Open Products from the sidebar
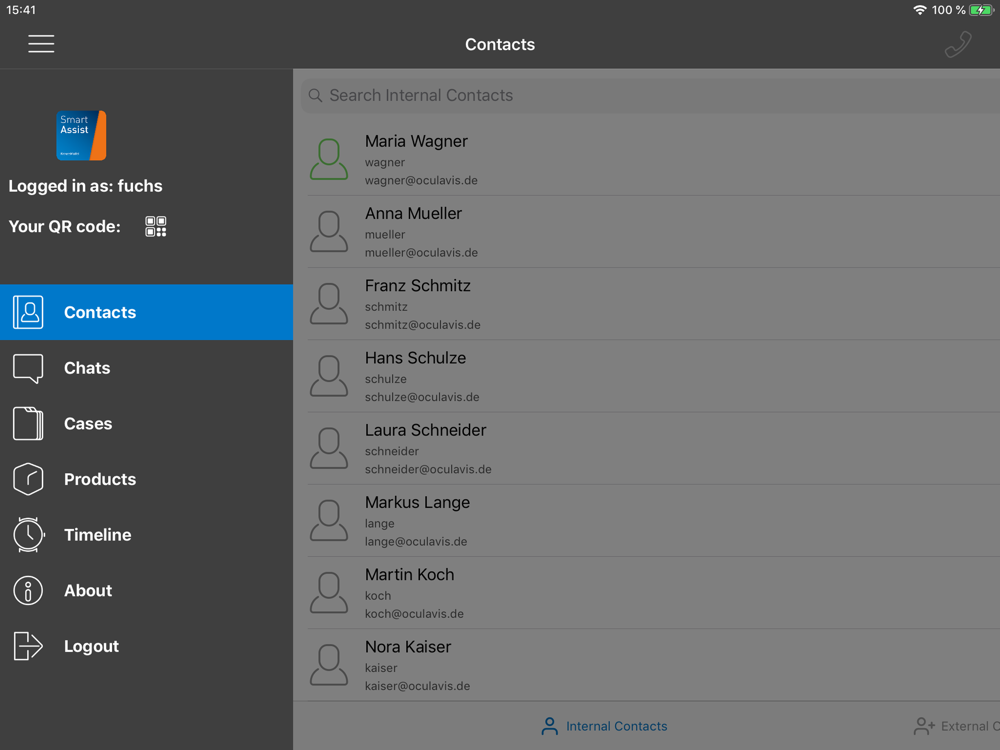 coord(147,479)
